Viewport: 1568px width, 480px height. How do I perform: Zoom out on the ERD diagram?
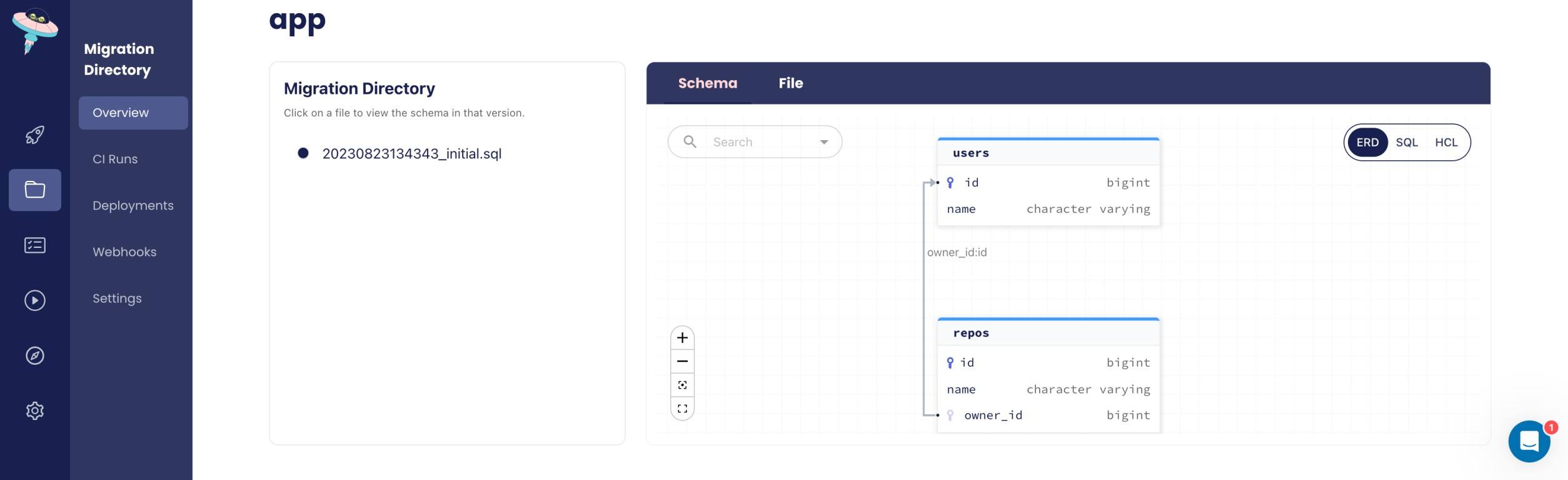(x=682, y=362)
